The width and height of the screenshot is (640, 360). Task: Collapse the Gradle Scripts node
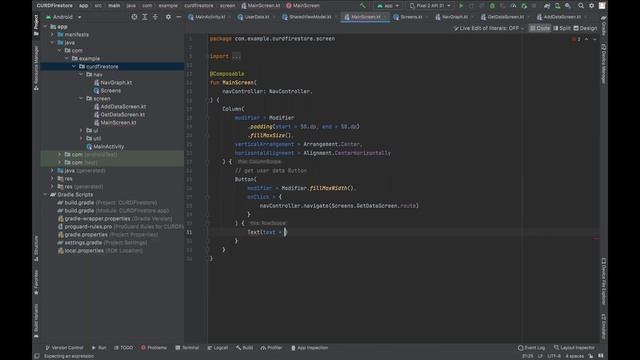(x=45, y=195)
